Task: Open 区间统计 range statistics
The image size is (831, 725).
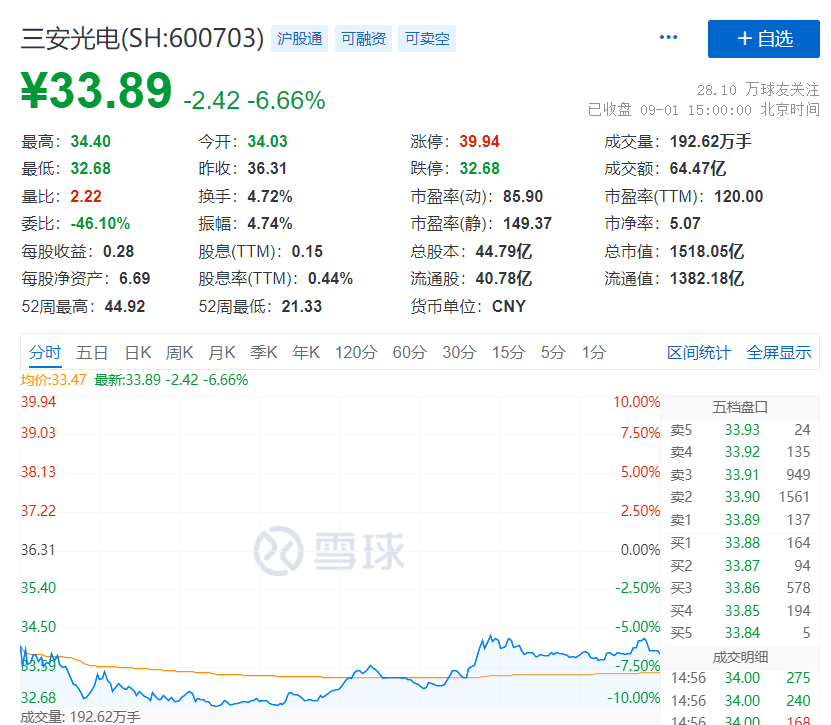Action: coord(699,352)
